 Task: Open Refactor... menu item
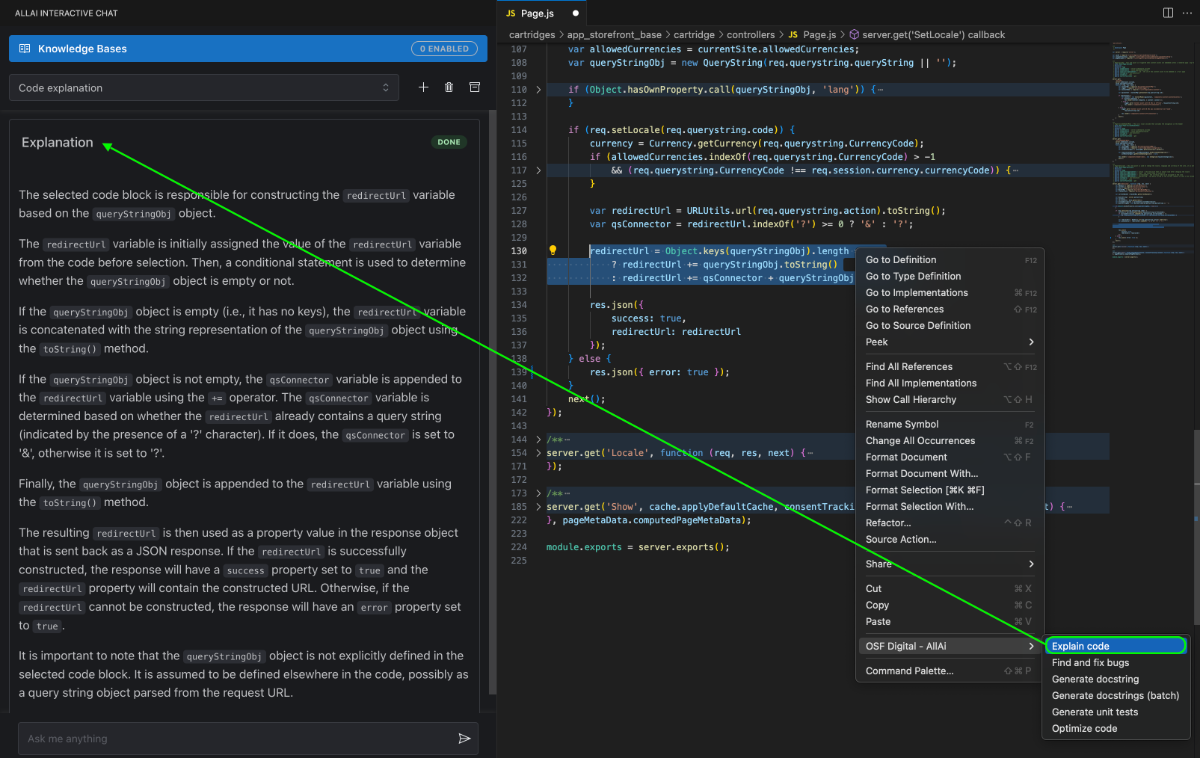(950, 523)
